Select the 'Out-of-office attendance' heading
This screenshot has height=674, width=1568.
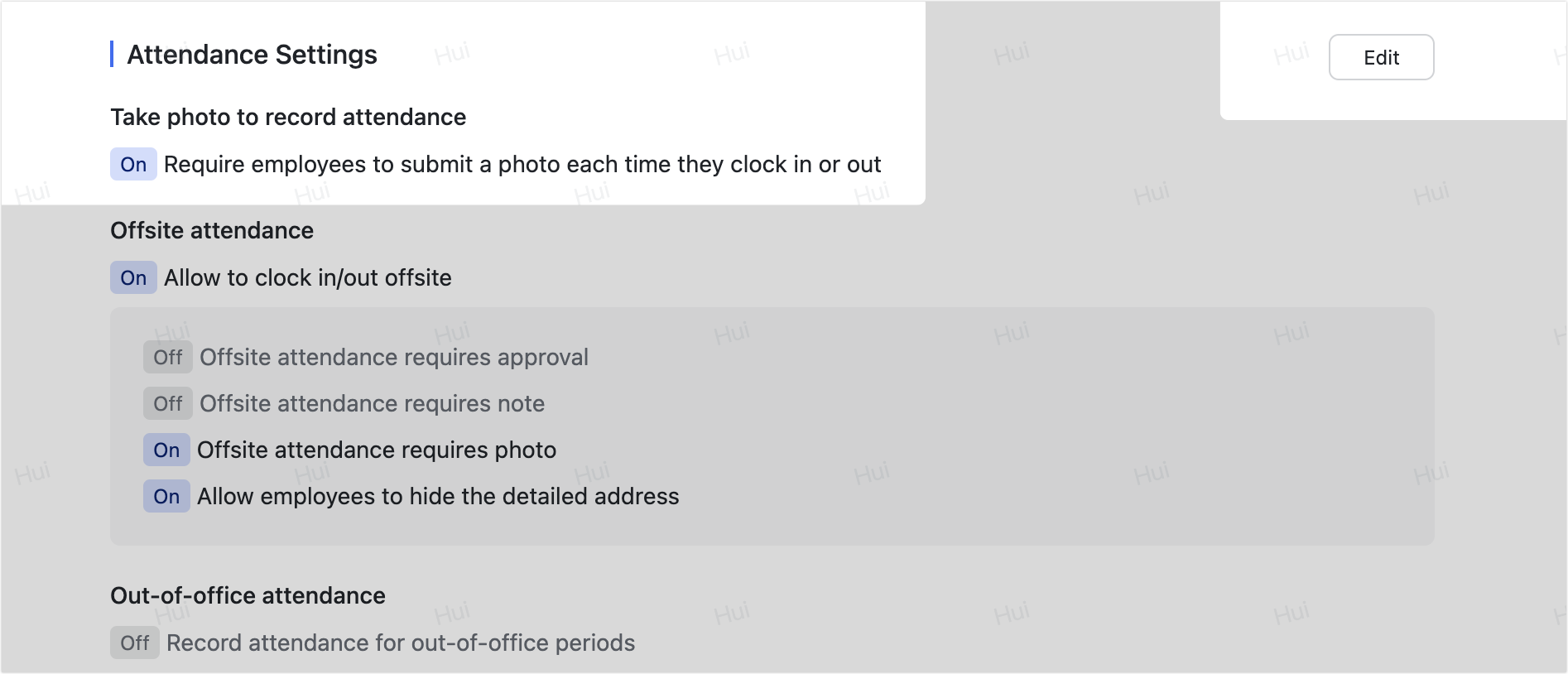coord(248,595)
